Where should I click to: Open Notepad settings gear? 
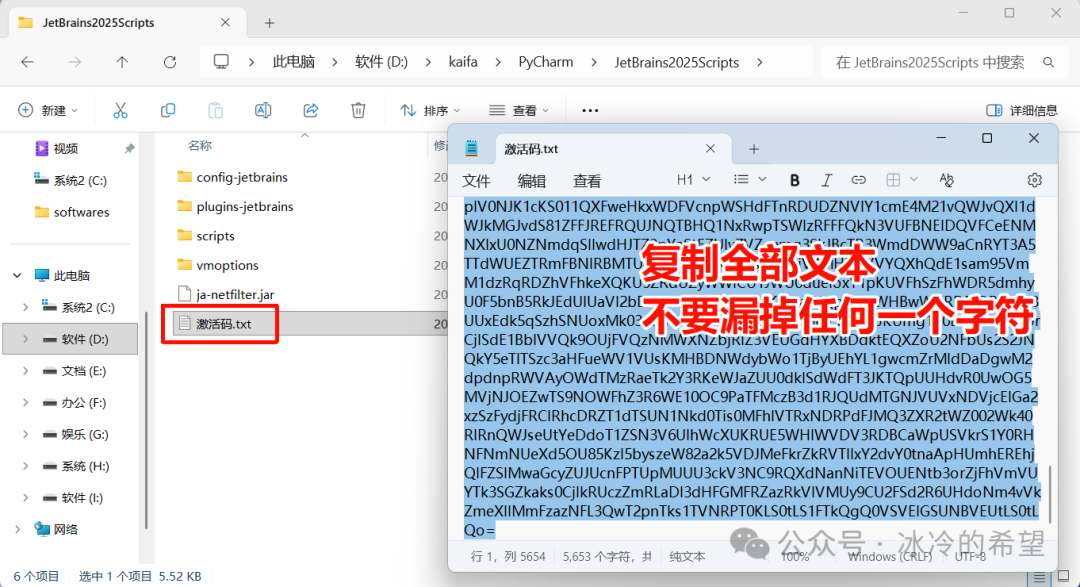tap(1034, 180)
